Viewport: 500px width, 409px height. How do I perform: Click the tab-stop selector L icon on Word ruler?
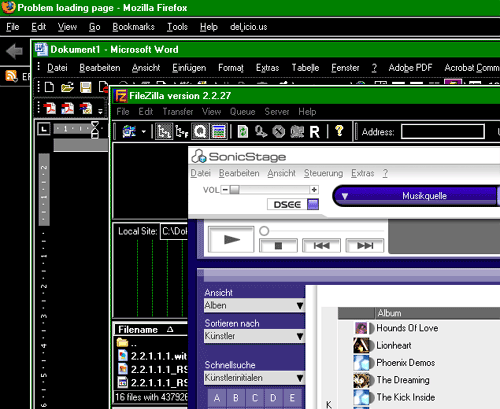44,129
